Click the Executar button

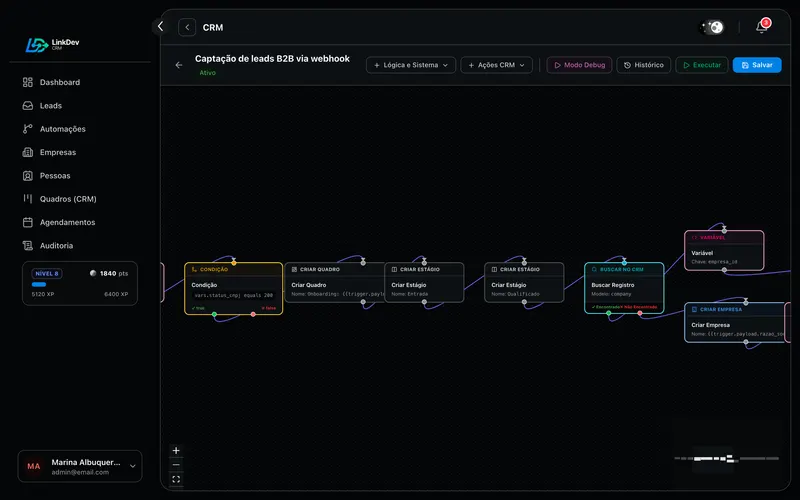coord(702,65)
